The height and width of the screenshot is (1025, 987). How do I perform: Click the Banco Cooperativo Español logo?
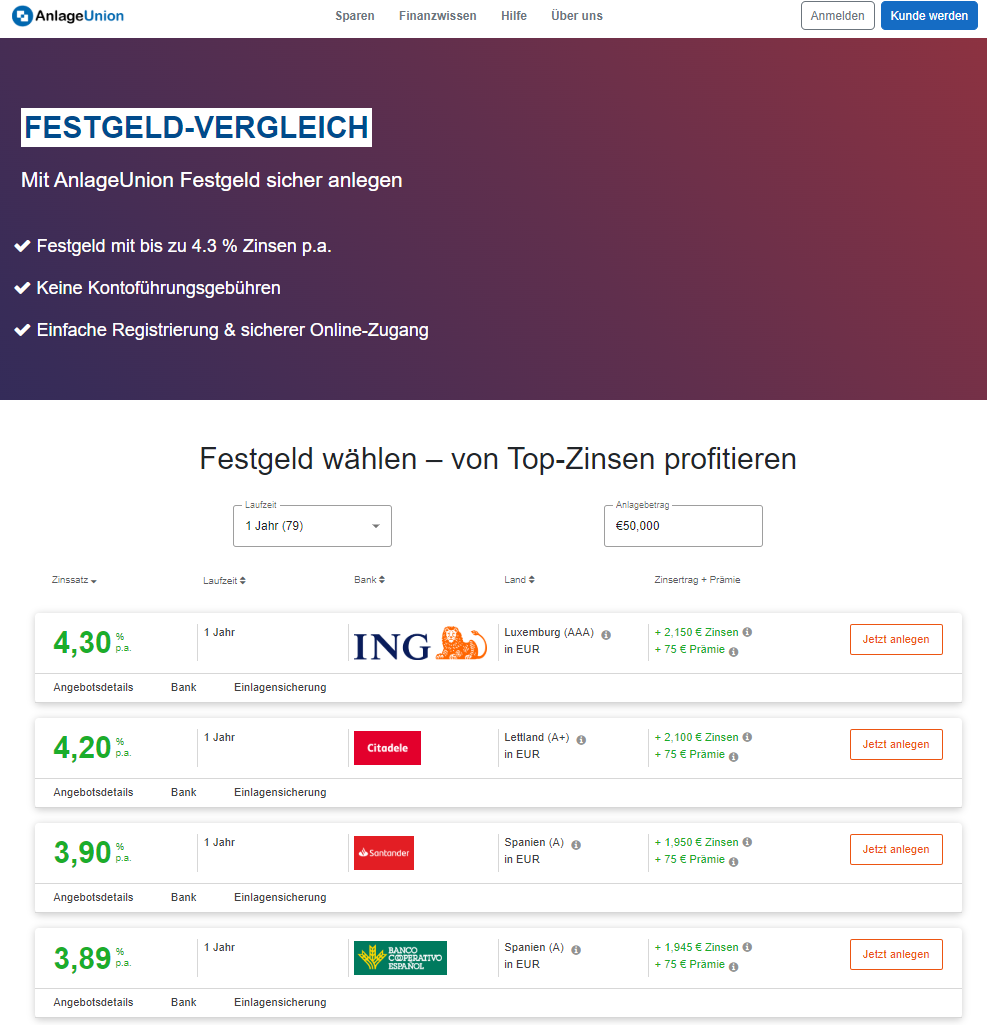coord(400,958)
